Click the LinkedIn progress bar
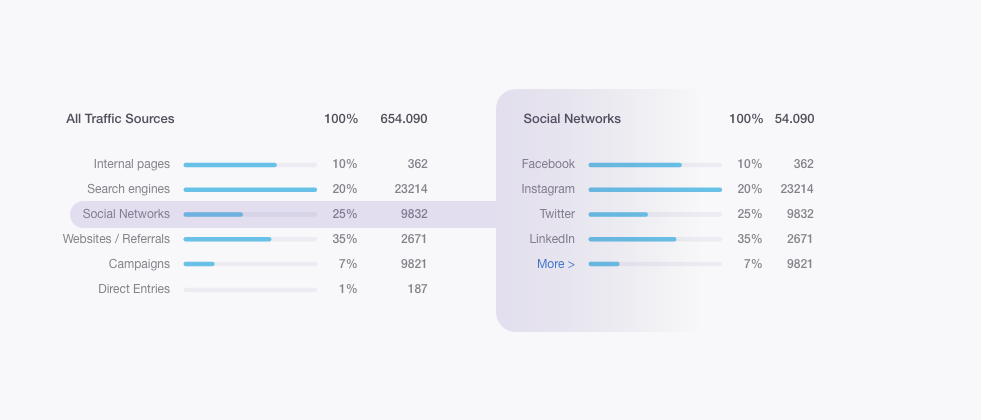Screen dimensions: 981x420 pyautogui.click(x=655, y=239)
